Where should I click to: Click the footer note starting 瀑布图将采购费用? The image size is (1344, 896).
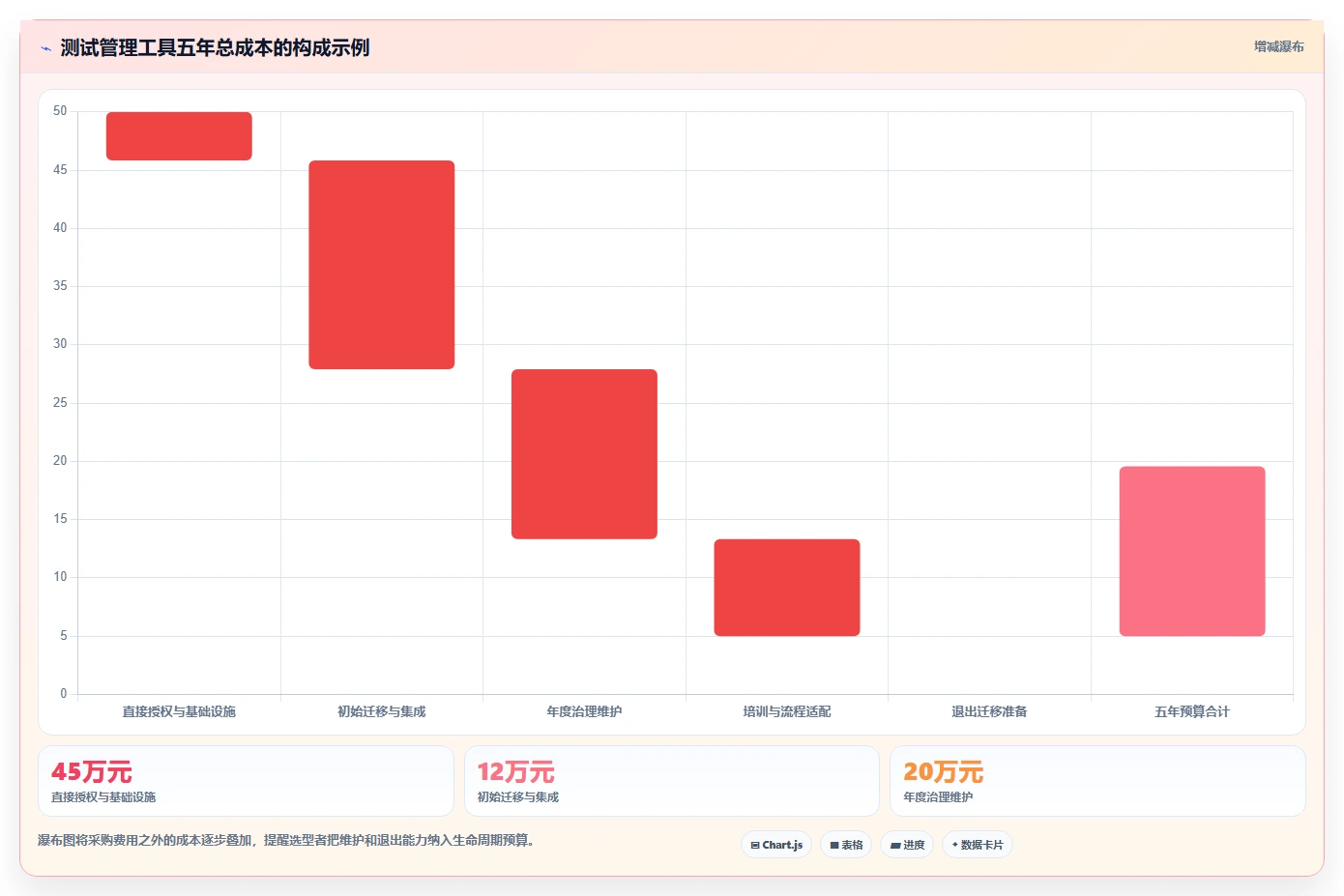(x=286, y=841)
